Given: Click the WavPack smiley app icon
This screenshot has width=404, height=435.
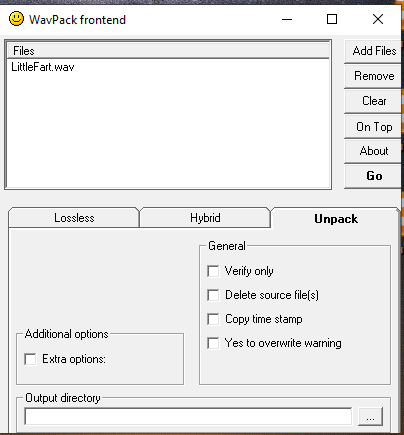Looking at the screenshot, I should point(16,19).
